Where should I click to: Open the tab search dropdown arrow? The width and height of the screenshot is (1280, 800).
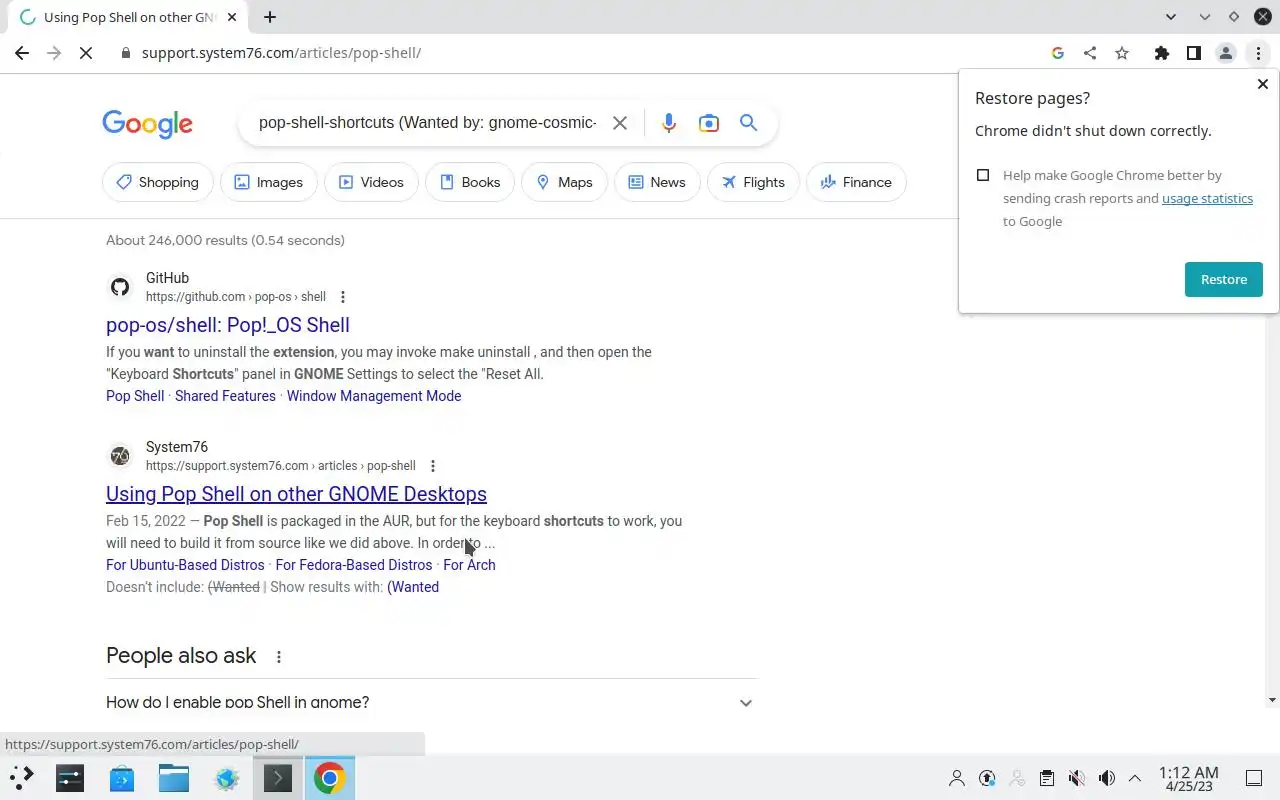pos(1171,17)
